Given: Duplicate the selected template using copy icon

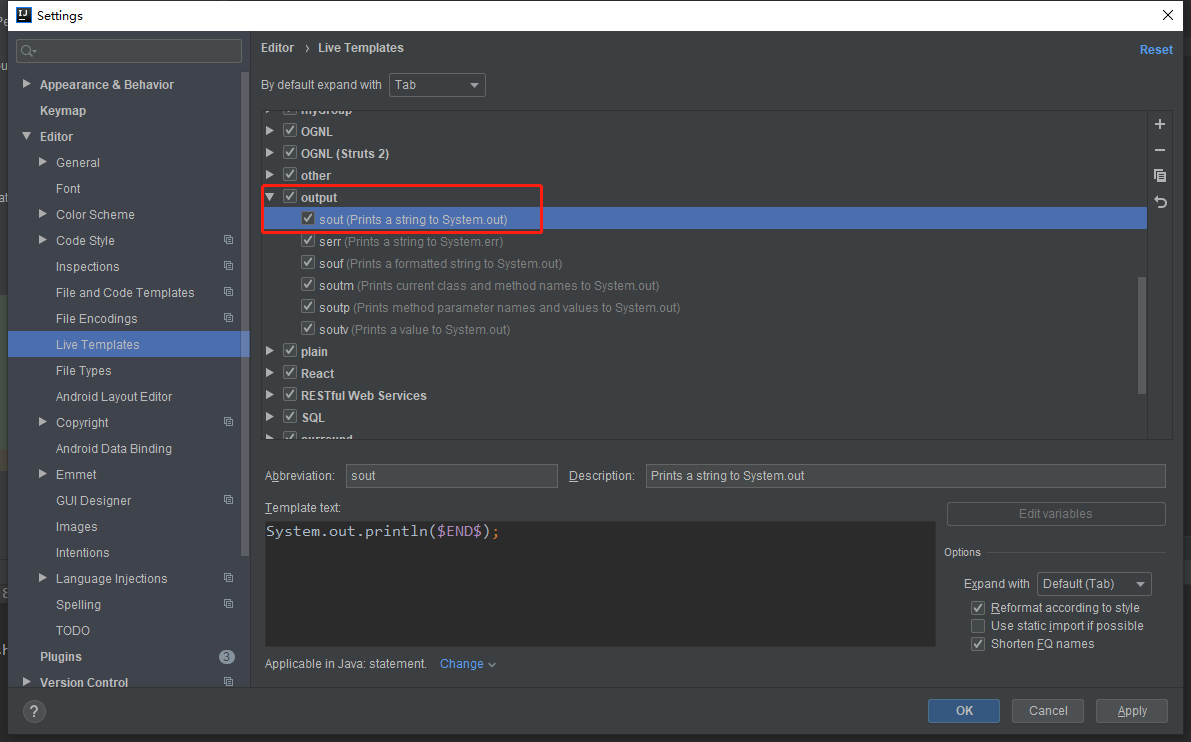Looking at the screenshot, I should 1159,175.
